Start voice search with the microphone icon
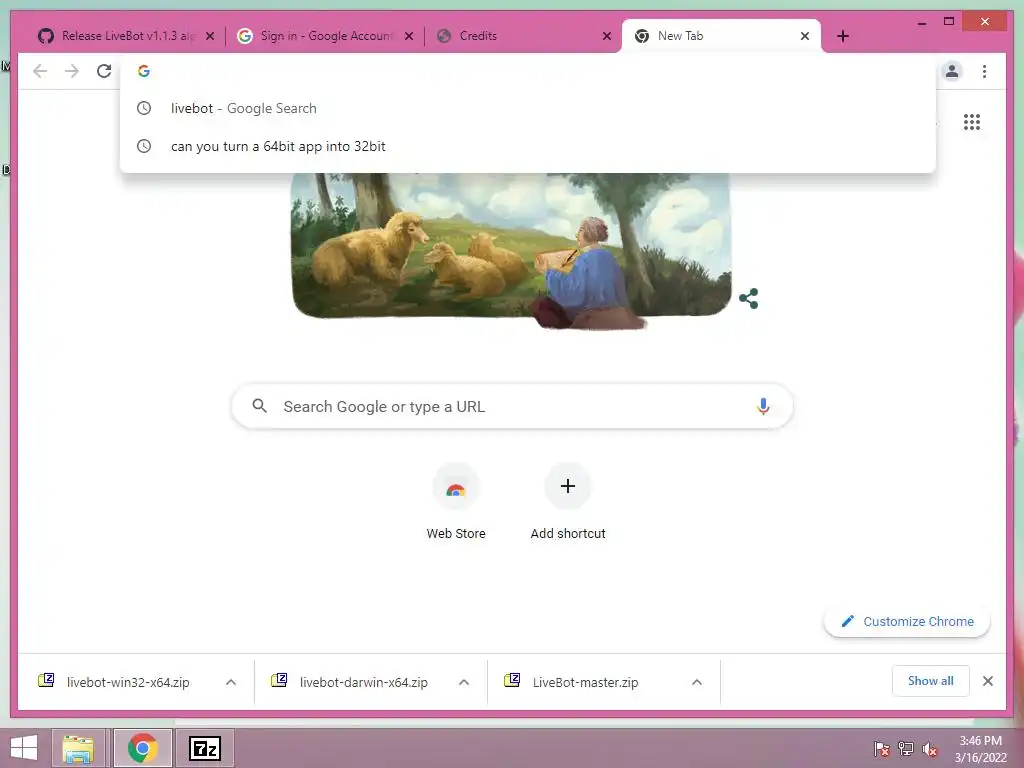Viewport: 1024px width, 768px height. [x=762, y=406]
